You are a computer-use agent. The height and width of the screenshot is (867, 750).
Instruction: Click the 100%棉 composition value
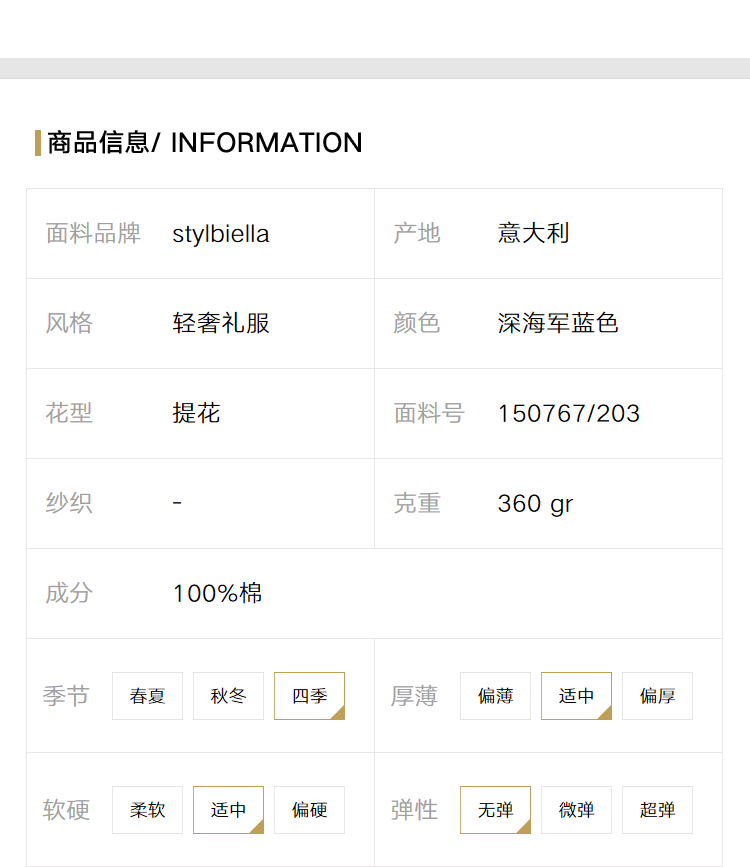pyautogui.click(x=217, y=593)
